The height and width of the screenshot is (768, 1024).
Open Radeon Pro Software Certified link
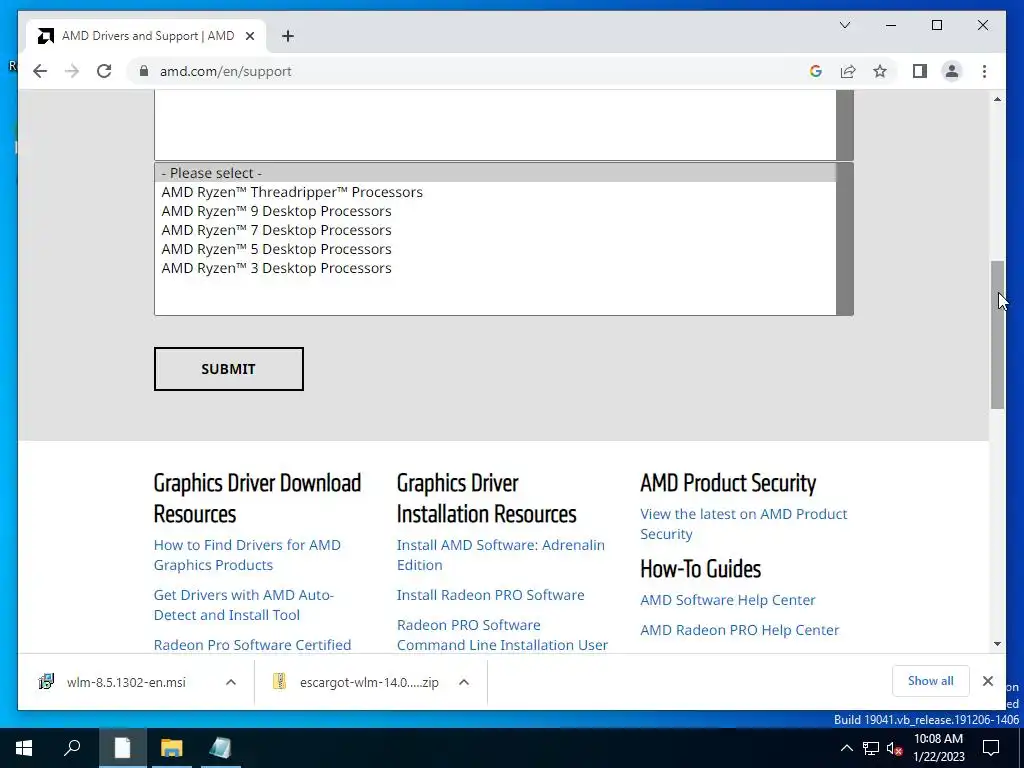[252, 645]
